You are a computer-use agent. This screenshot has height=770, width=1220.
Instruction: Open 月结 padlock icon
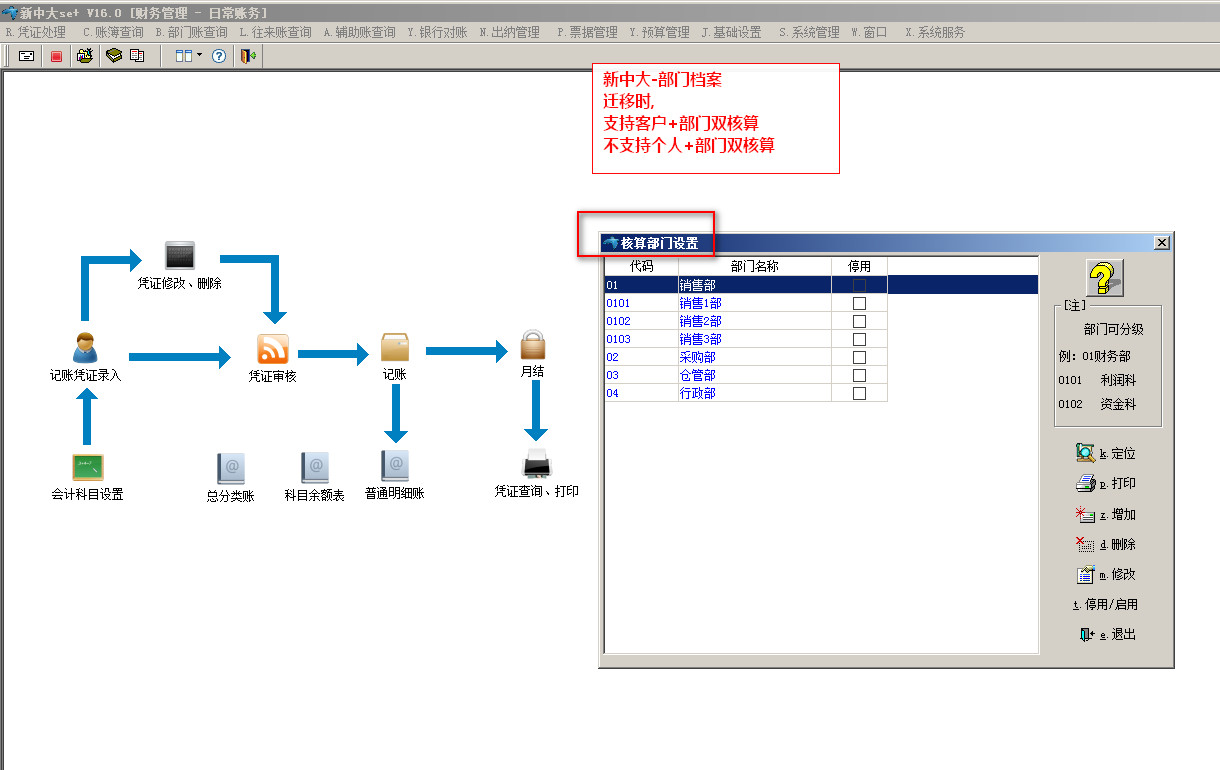point(532,346)
